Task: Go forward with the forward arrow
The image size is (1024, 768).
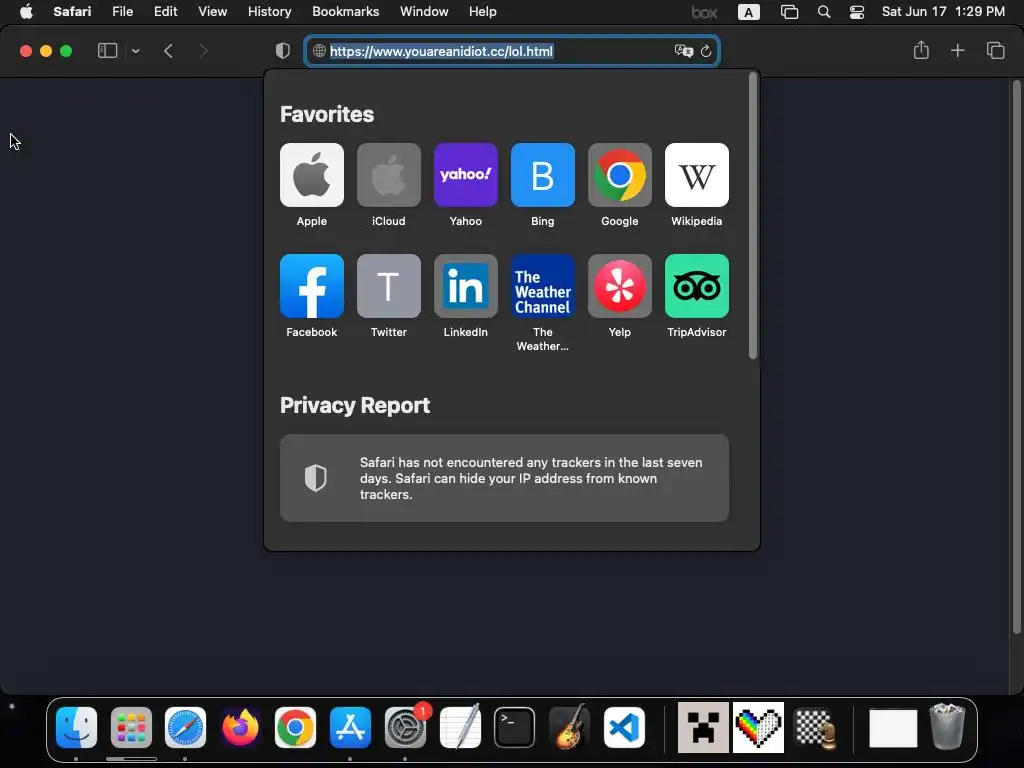Action: pos(203,51)
